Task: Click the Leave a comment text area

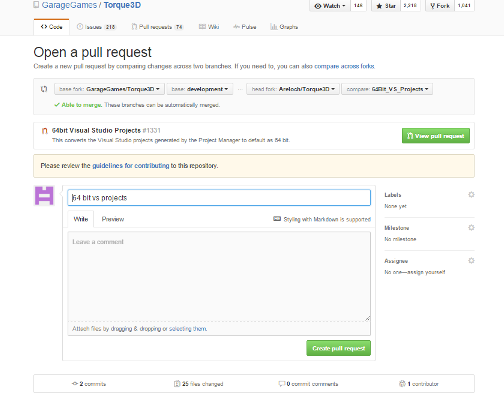Action: [x=219, y=276]
